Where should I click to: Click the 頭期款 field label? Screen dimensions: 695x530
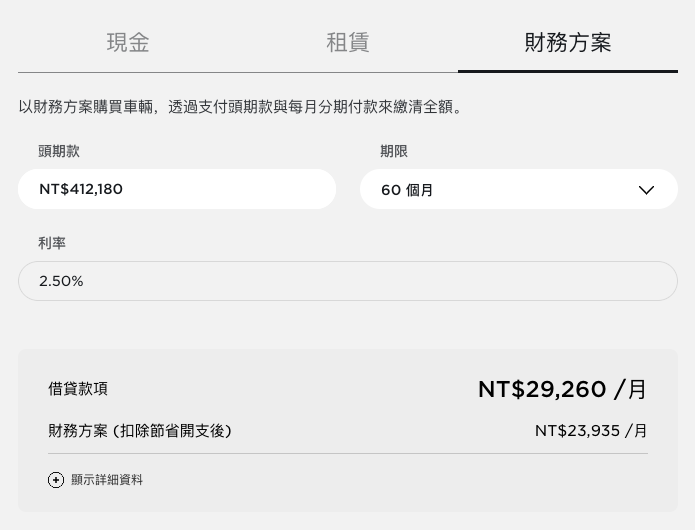(59, 151)
